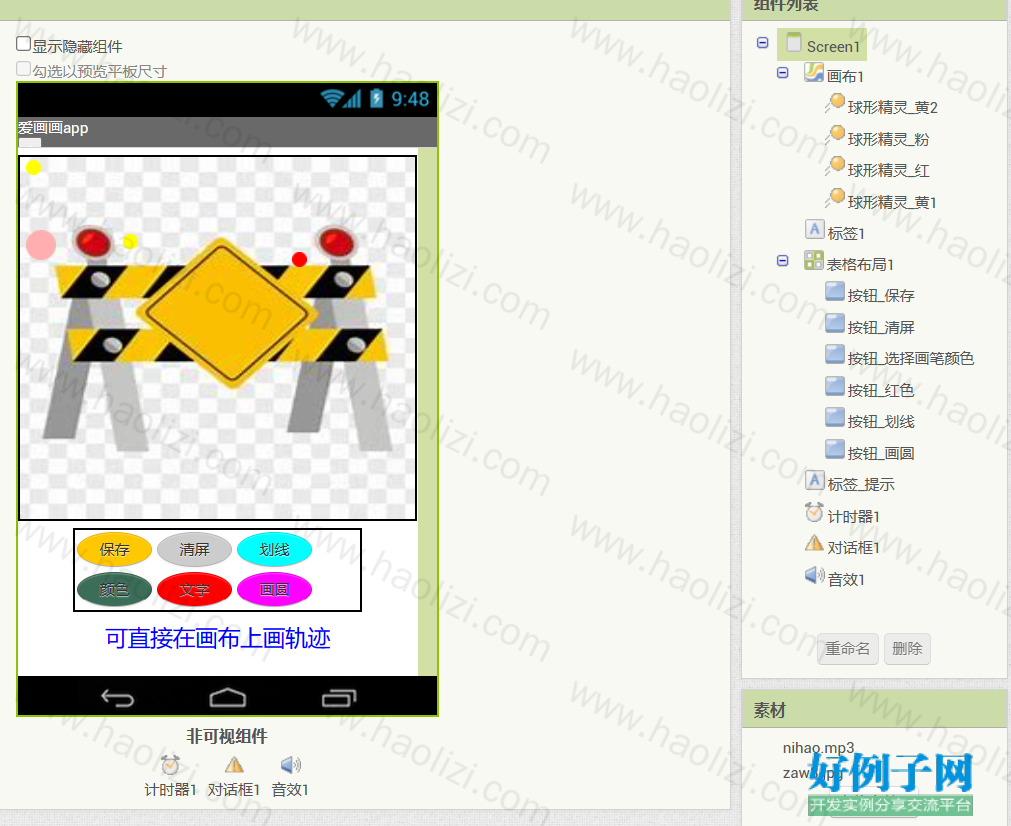This screenshot has height=826, width=1011.
Task: Select the Screen1 icon in component tree
Action: [x=794, y=43]
